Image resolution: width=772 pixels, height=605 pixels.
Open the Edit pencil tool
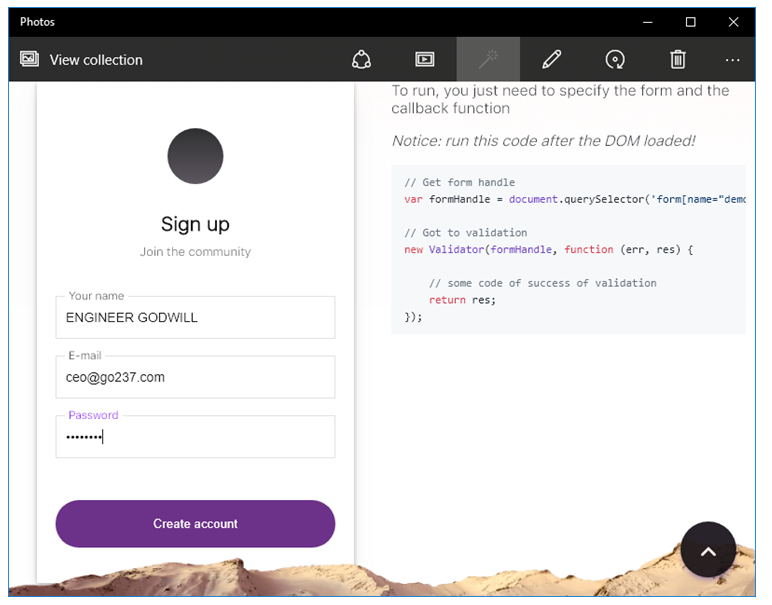click(551, 60)
